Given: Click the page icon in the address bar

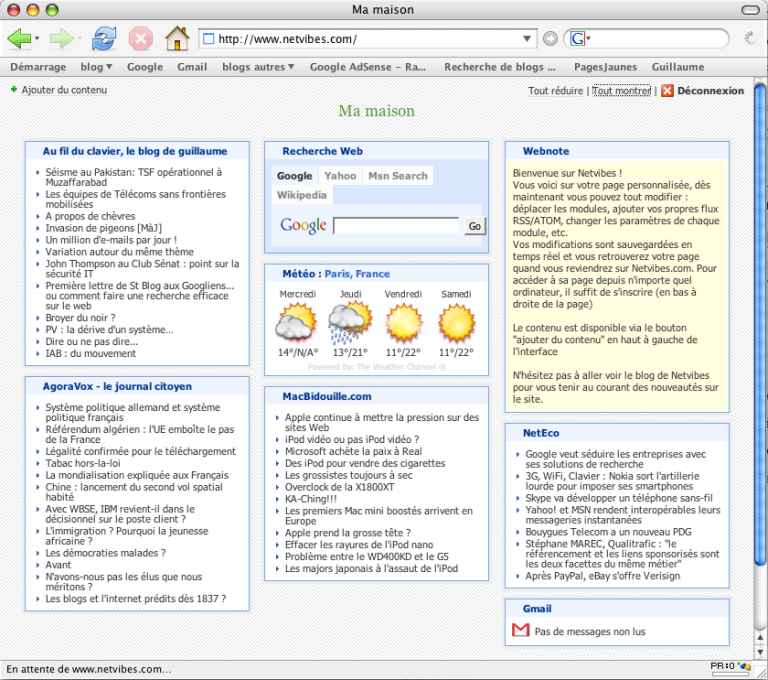Looking at the screenshot, I should (209, 39).
